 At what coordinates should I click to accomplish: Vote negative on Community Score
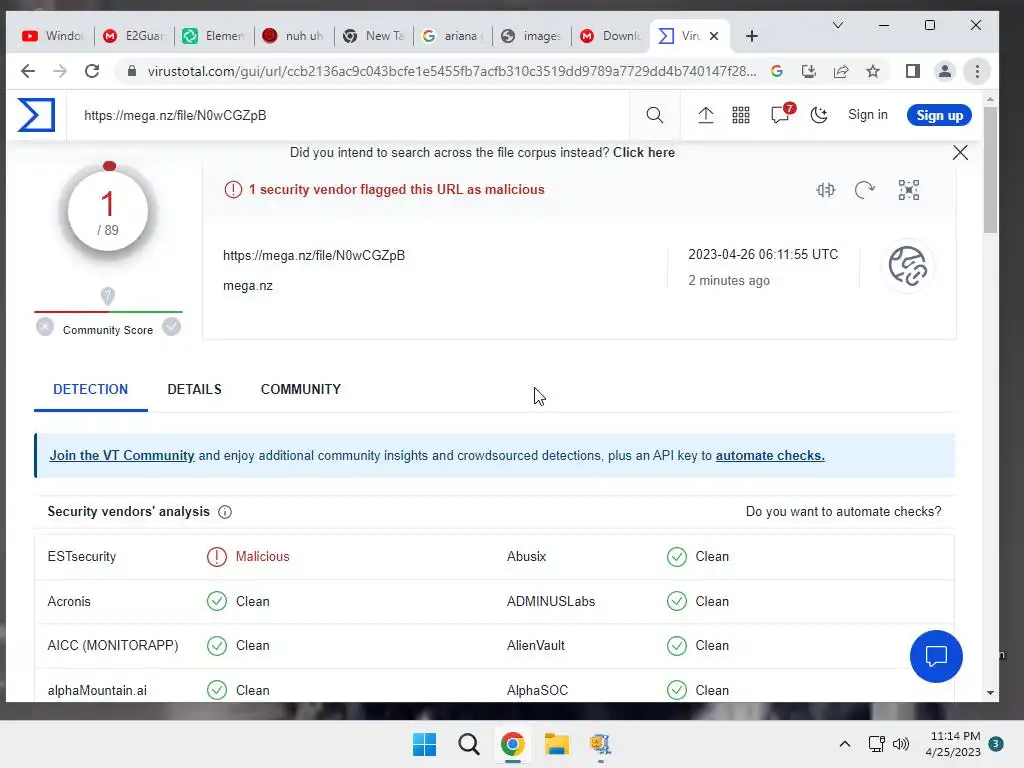[45, 327]
